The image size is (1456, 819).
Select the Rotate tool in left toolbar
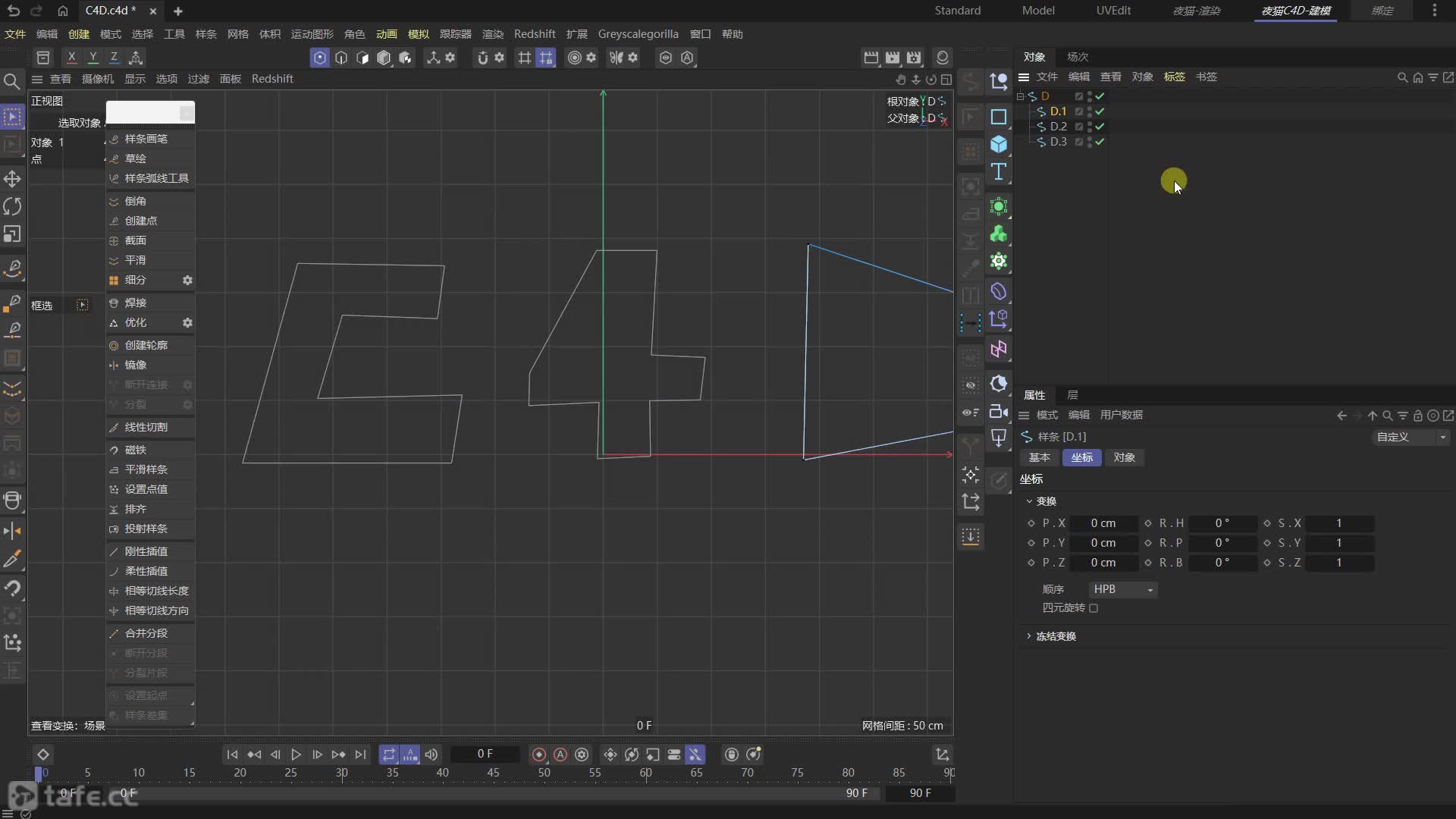(12, 206)
